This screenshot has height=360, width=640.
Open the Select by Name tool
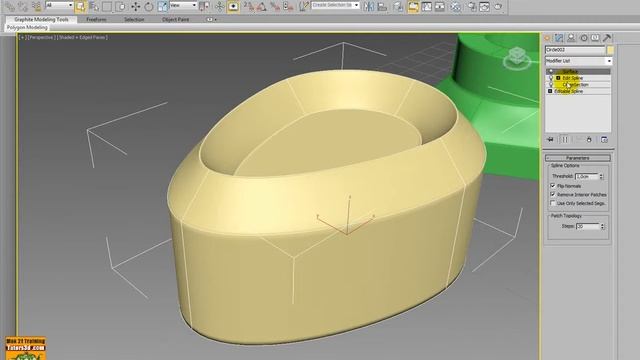(x=94, y=6)
